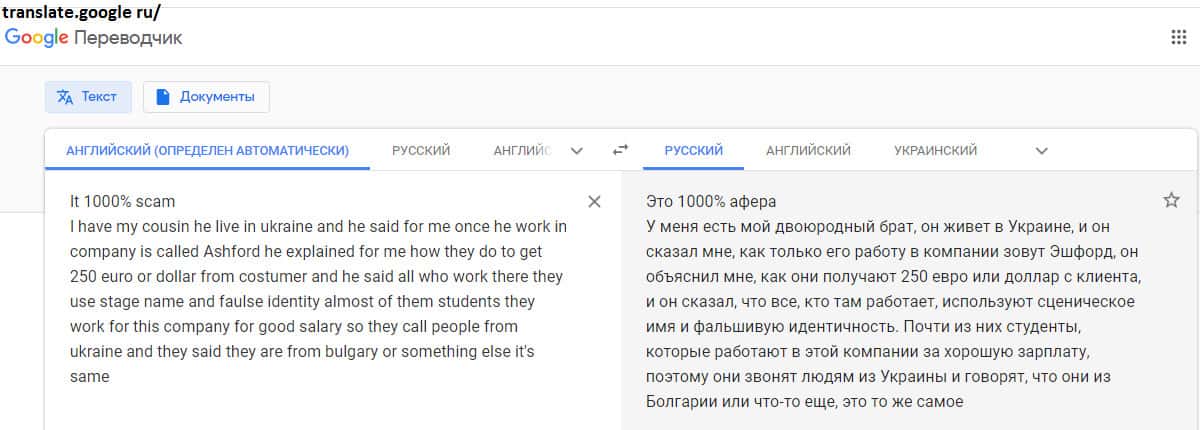Expand the target language list chevron

coord(1041,151)
